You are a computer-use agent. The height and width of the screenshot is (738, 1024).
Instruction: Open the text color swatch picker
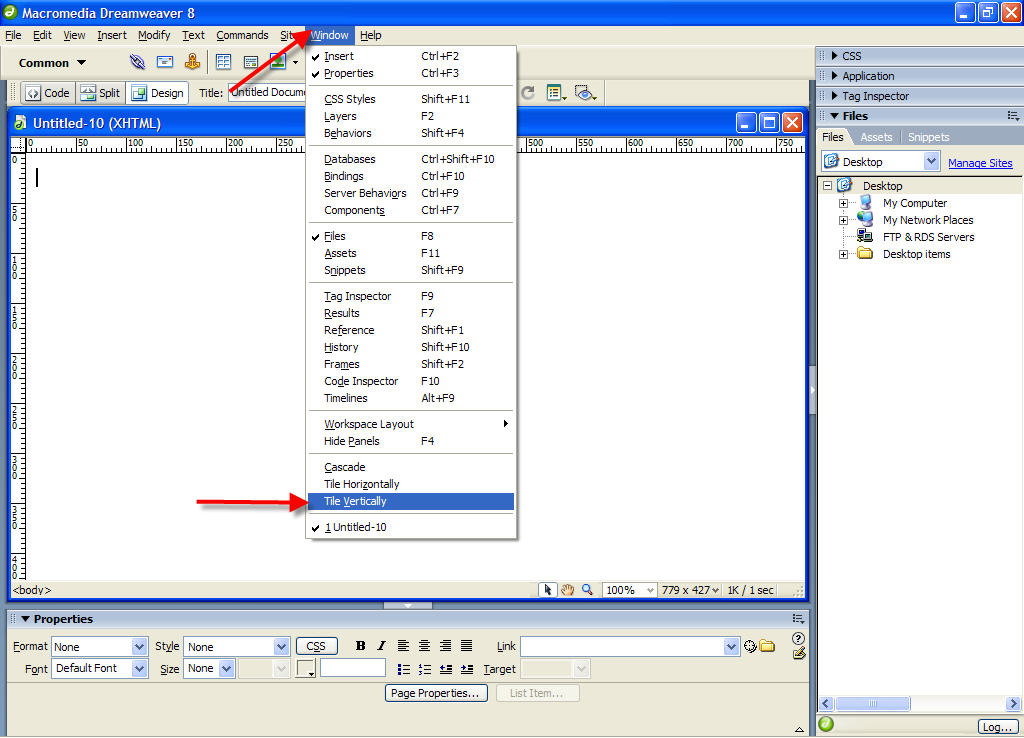tap(306, 669)
